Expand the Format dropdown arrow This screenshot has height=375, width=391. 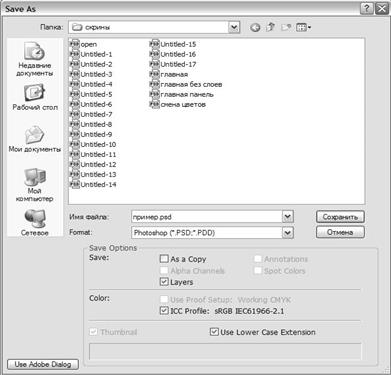tap(287, 233)
